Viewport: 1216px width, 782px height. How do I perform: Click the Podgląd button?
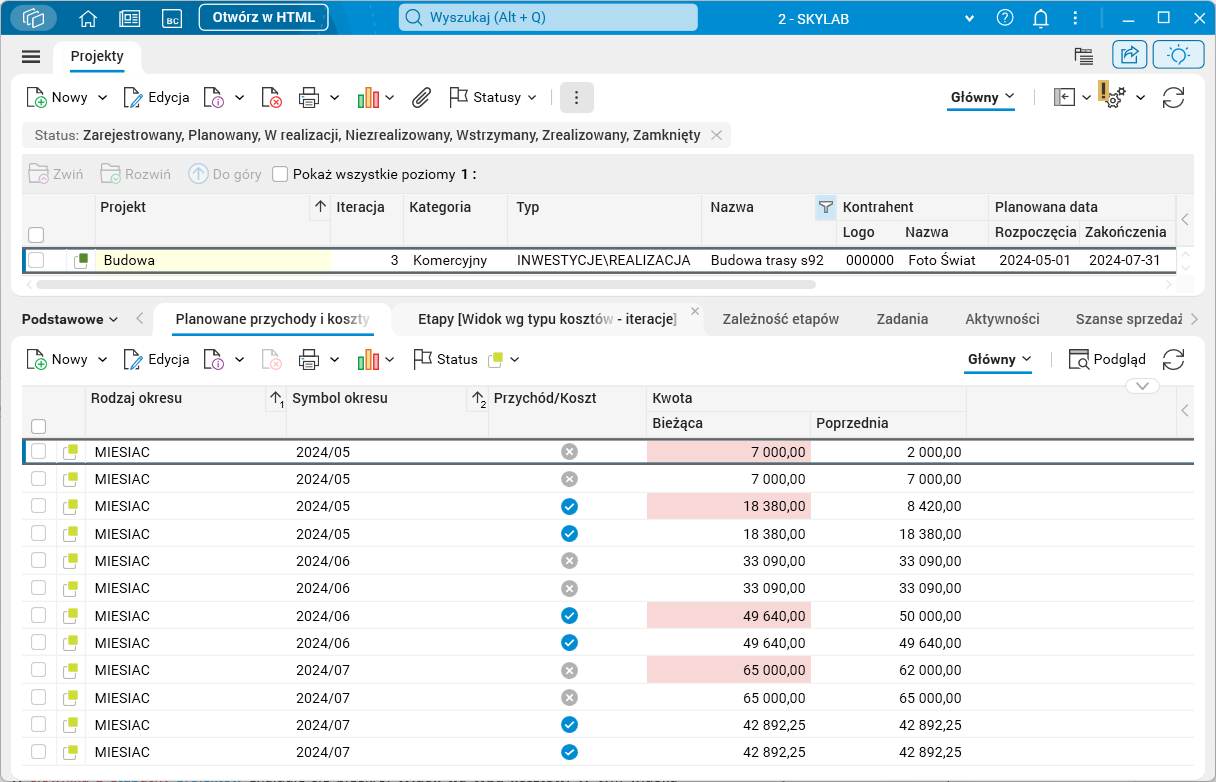pos(1107,359)
